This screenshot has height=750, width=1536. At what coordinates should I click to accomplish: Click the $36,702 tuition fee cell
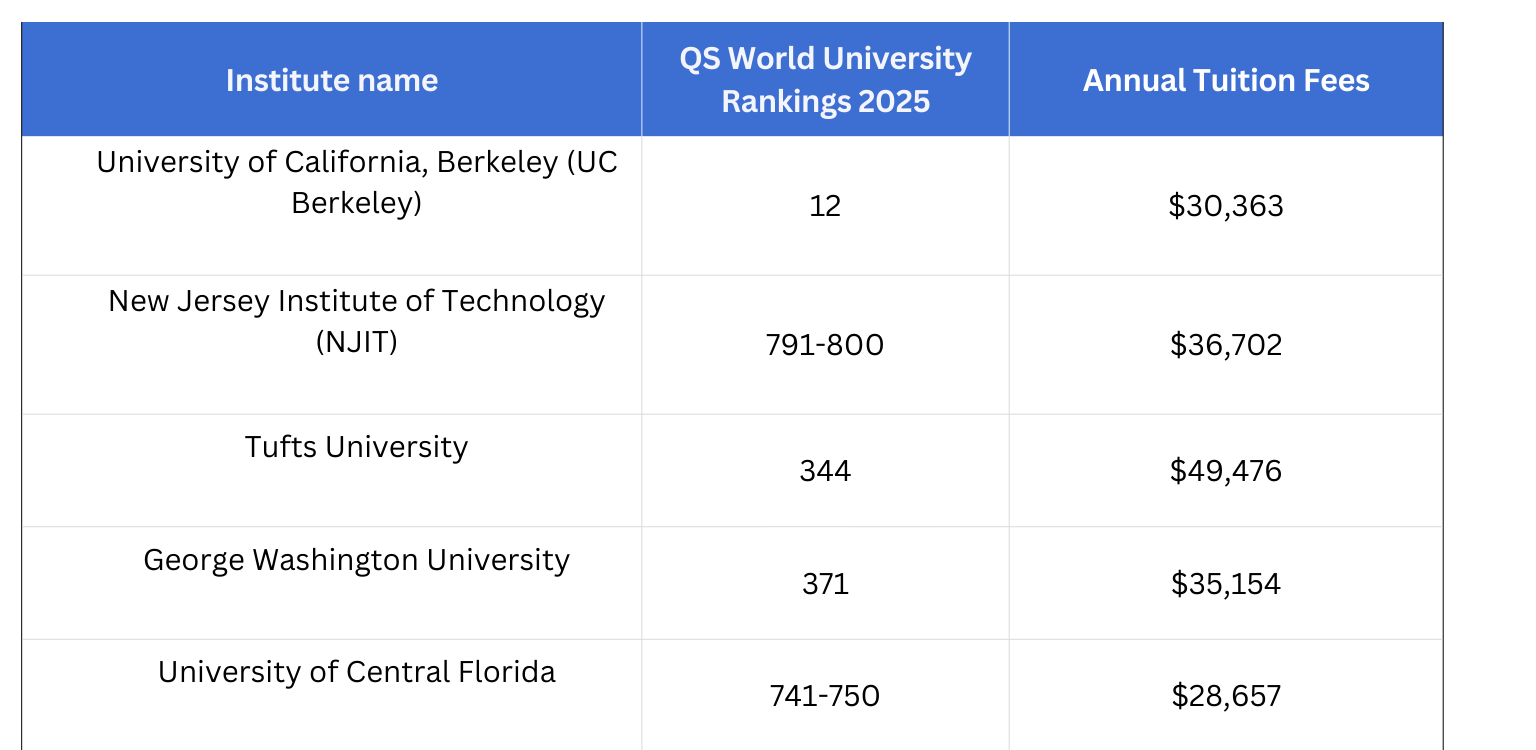1226,345
